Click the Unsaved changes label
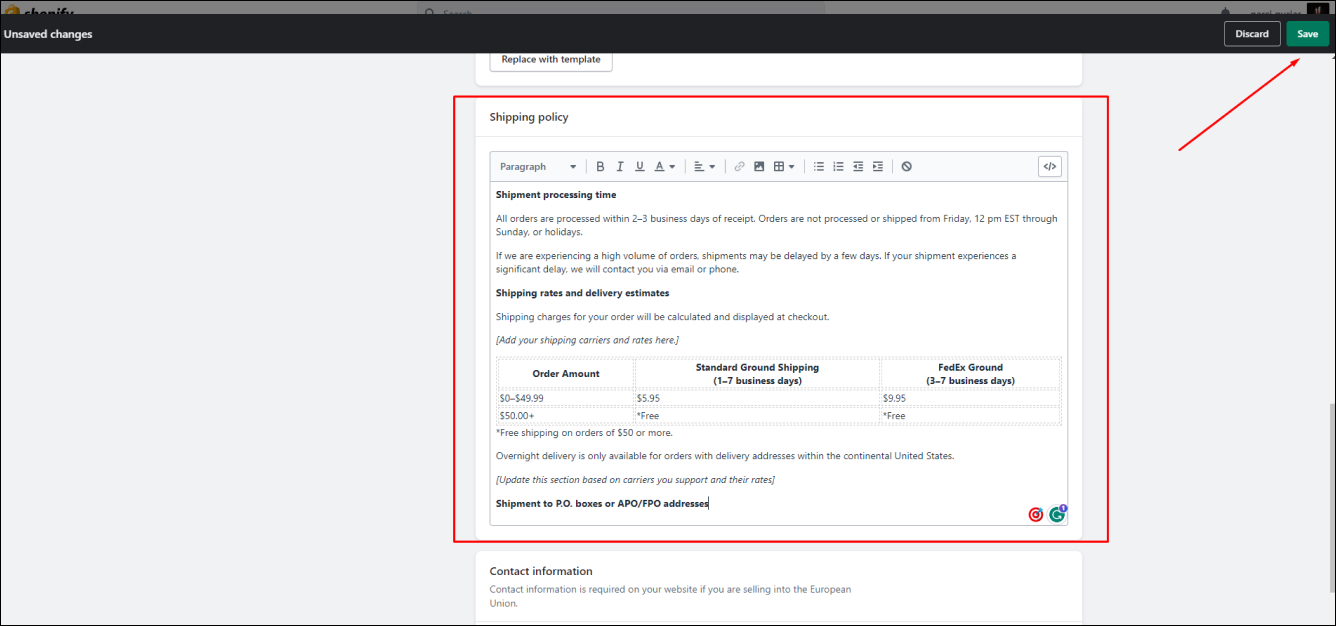Screen dimensions: 1336x626 [x=48, y=34]
